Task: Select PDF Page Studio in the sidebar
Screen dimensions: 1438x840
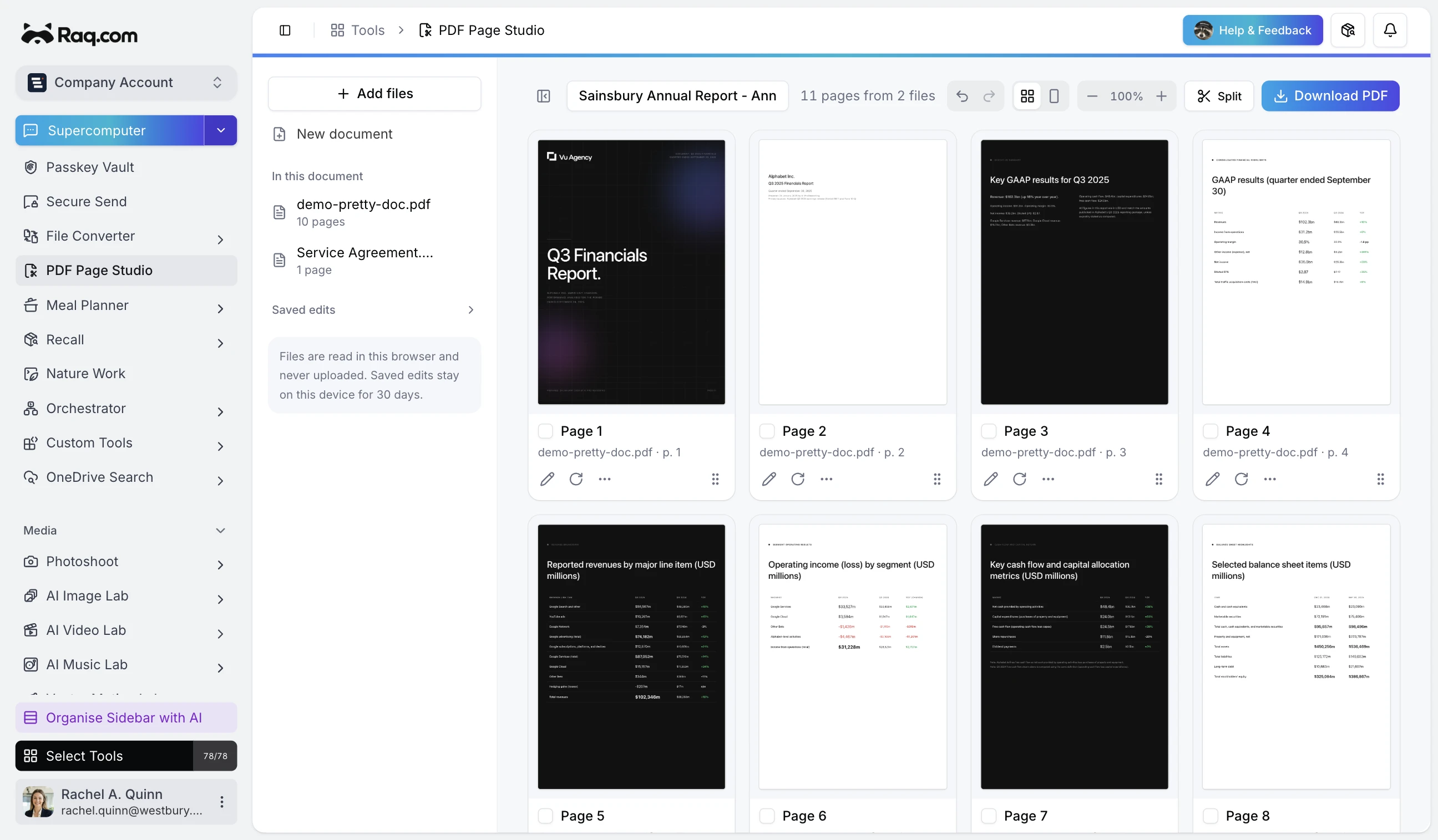Action: (126, 271)
